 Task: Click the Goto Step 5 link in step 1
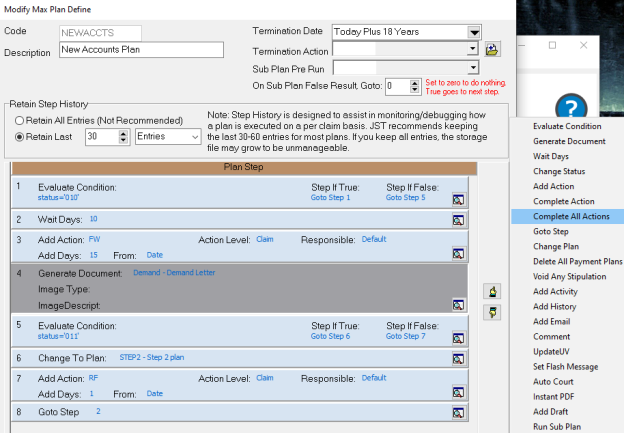click(x=407, y=197)
